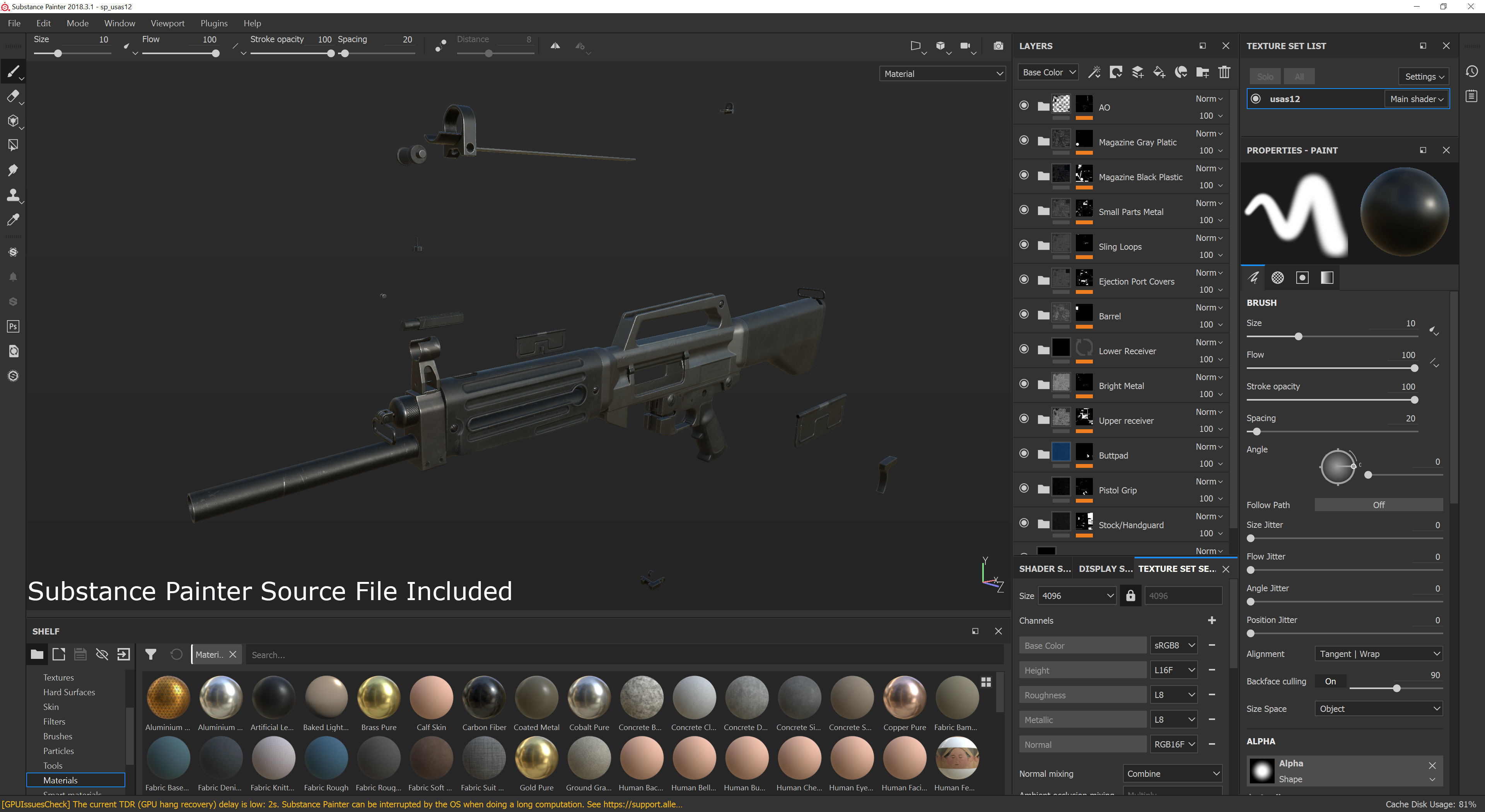Open the Plugins menu
Image resolution: width=1485 pixels, height=812 pixels.
tap(214, 23)
